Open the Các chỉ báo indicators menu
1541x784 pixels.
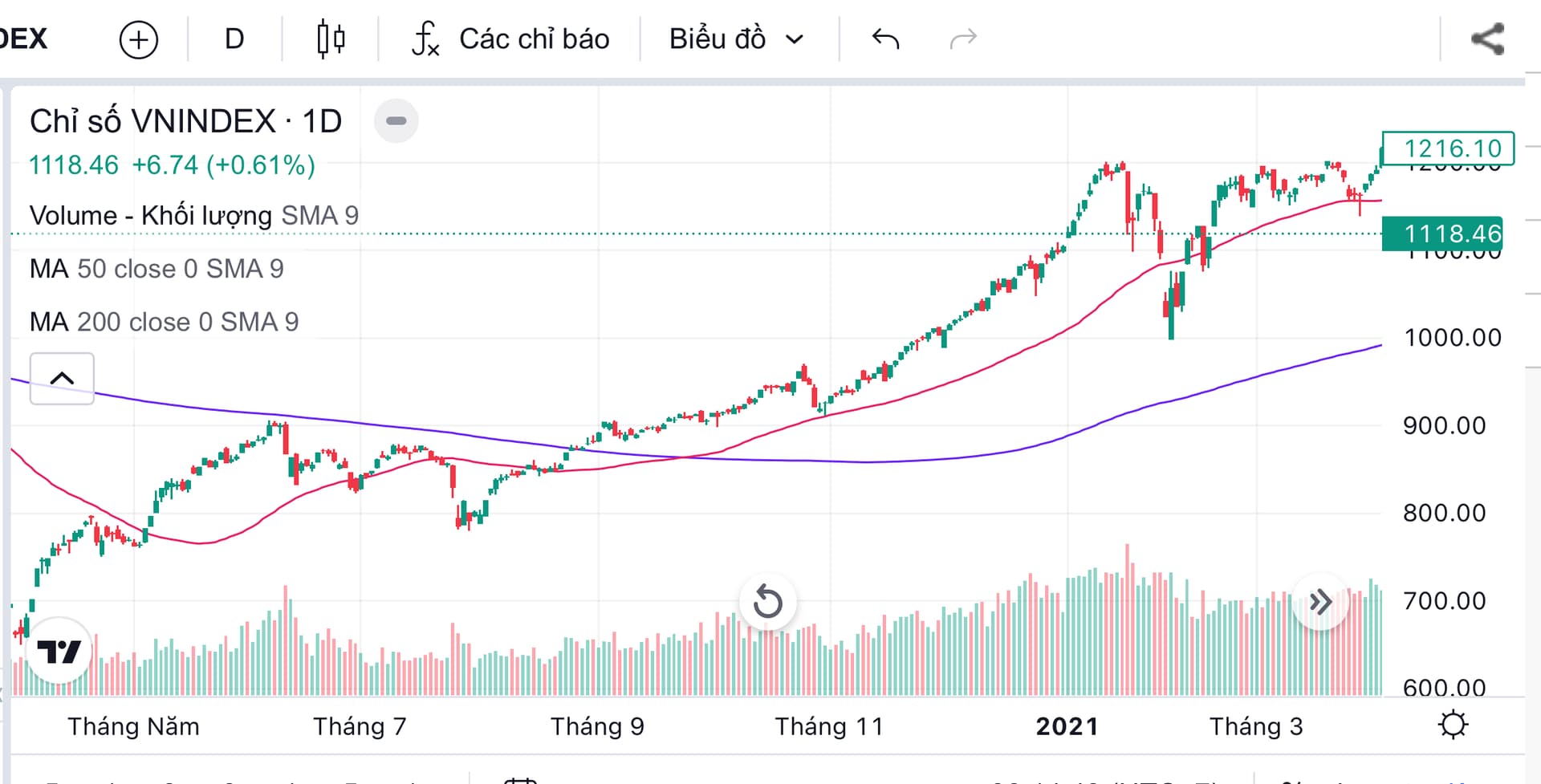(x=510, y=39)
